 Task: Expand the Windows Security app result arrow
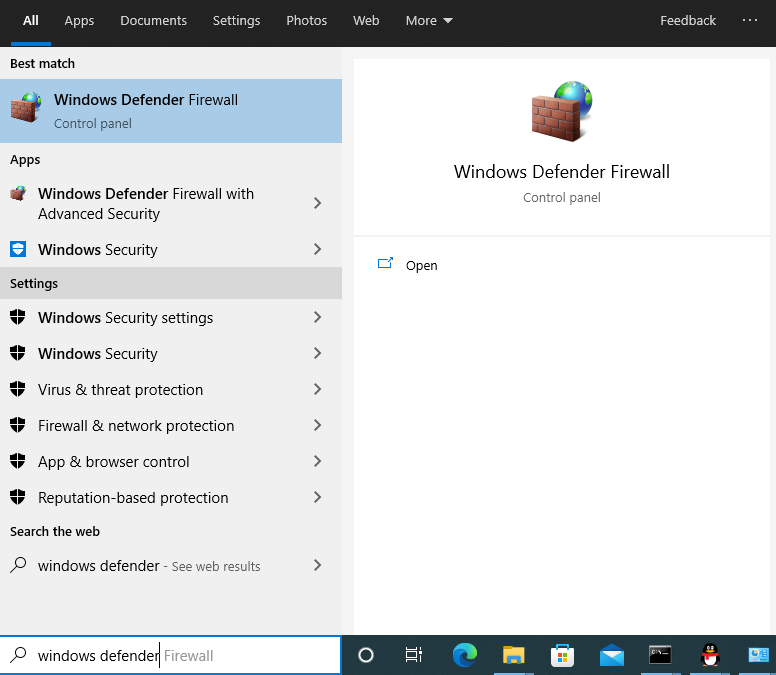click(318, 249)
